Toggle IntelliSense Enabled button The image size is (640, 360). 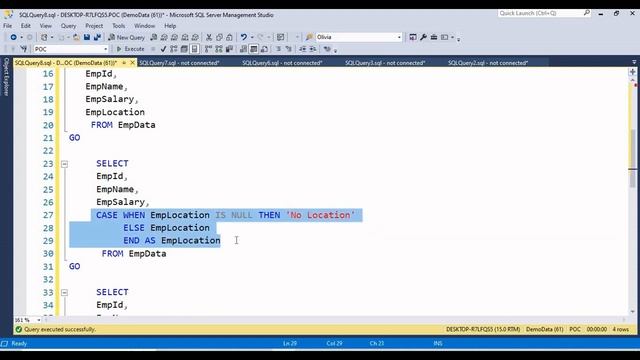(195, 49)
